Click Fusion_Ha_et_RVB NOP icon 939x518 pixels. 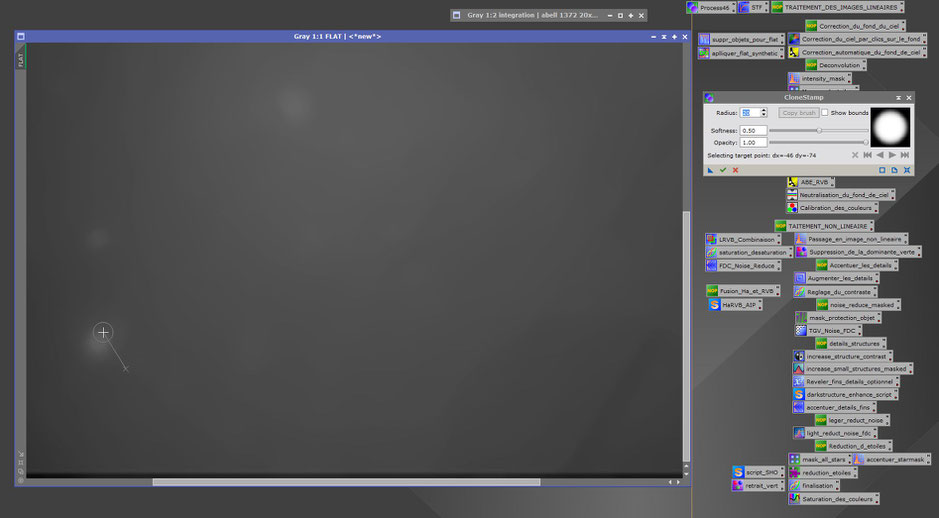click(x=743, y=291)
